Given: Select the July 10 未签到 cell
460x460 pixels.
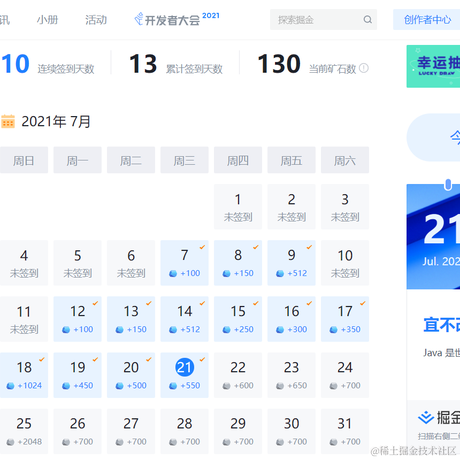Looking at the screenshot, I should click(345, 263).
